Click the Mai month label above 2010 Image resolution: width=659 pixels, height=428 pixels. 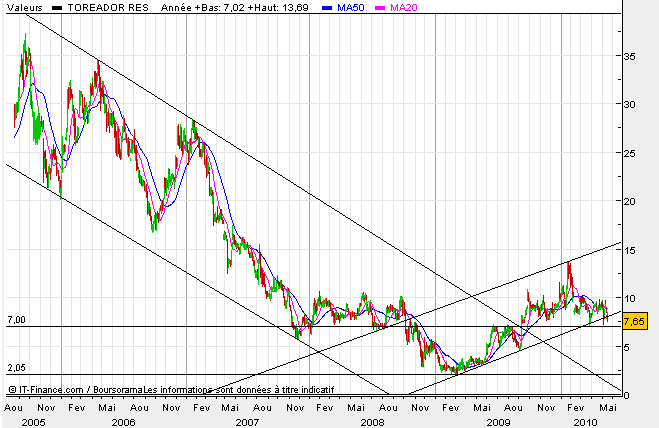click(608, 407)
